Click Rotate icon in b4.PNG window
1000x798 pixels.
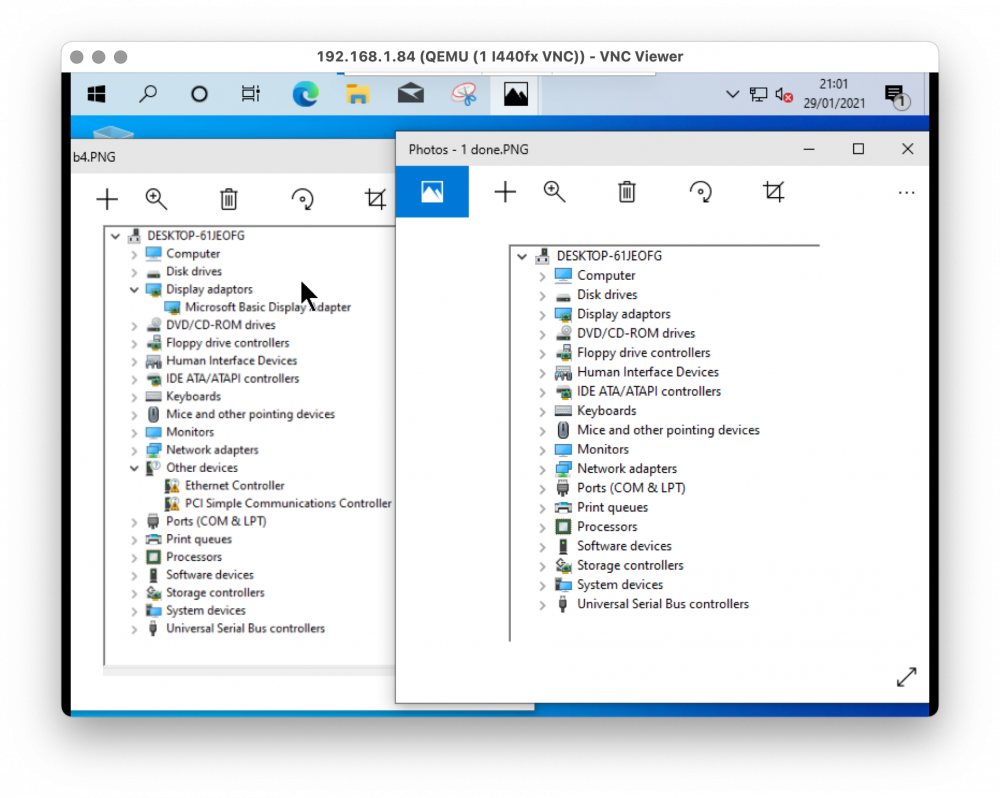pyautogui.click(x=302, y=199)
